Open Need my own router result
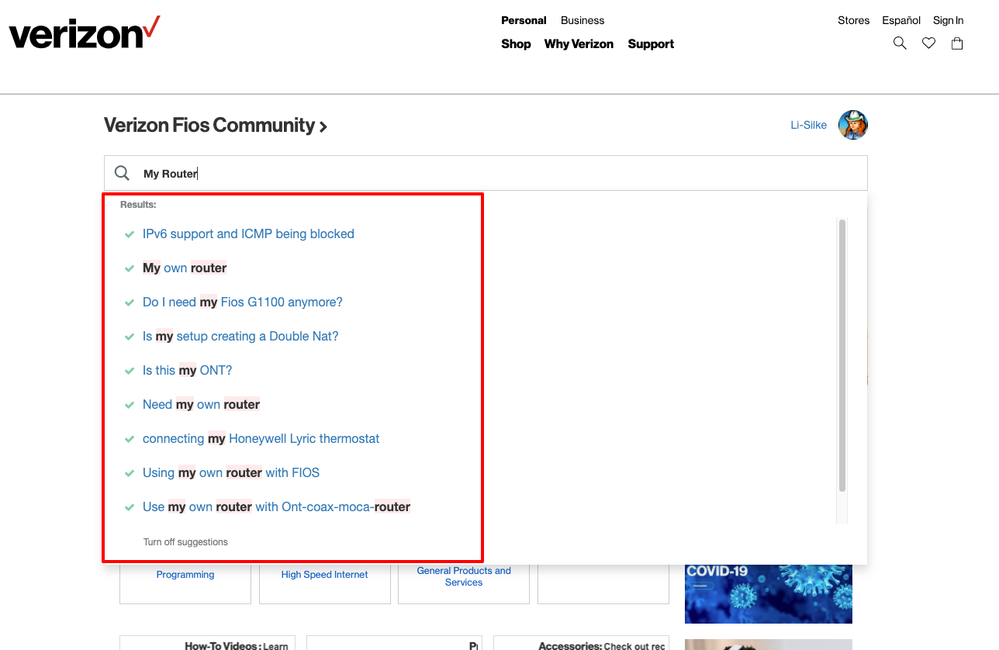Screen dimensions: 999x650 pos(201,405)
